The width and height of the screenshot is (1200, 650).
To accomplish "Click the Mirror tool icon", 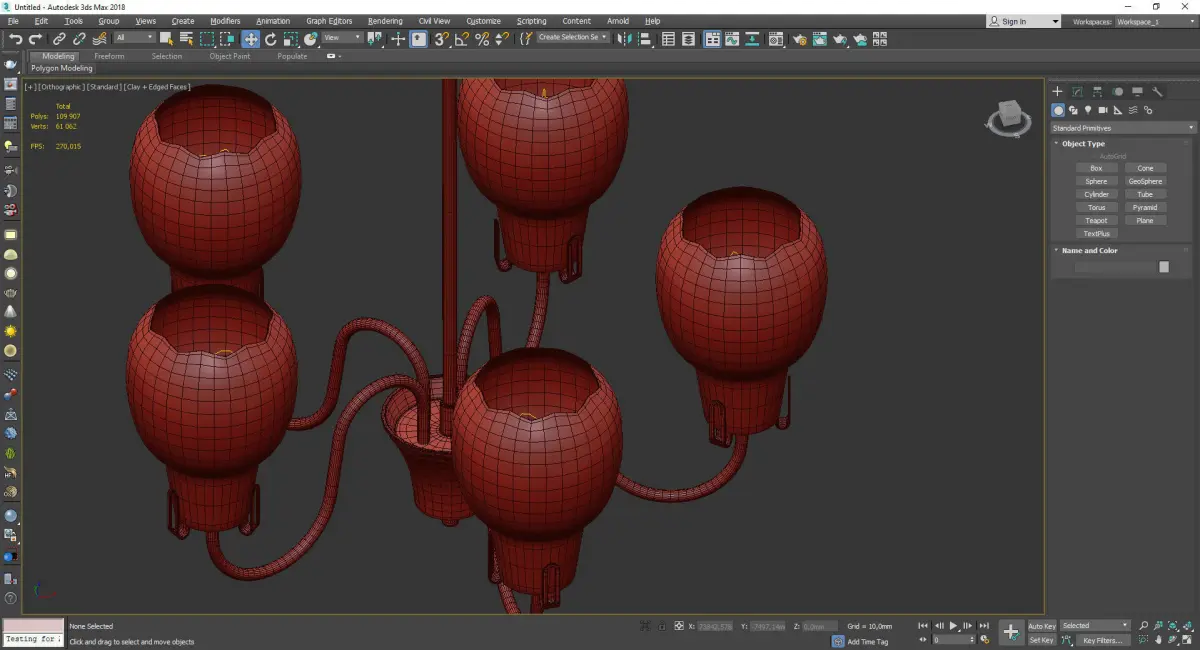I will [x=624, y=38].
